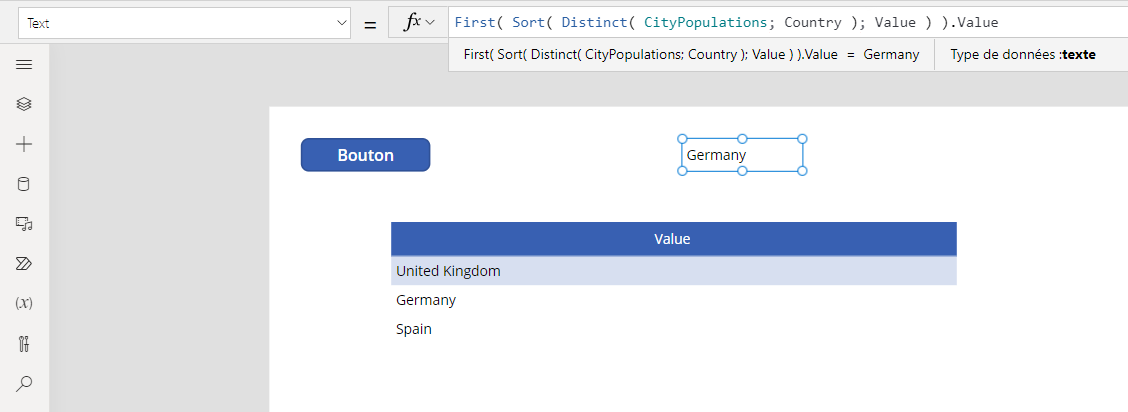Screen dimensions: 1128x412
Task: Select the United Kingdom table row
Action: coord(673,271)
